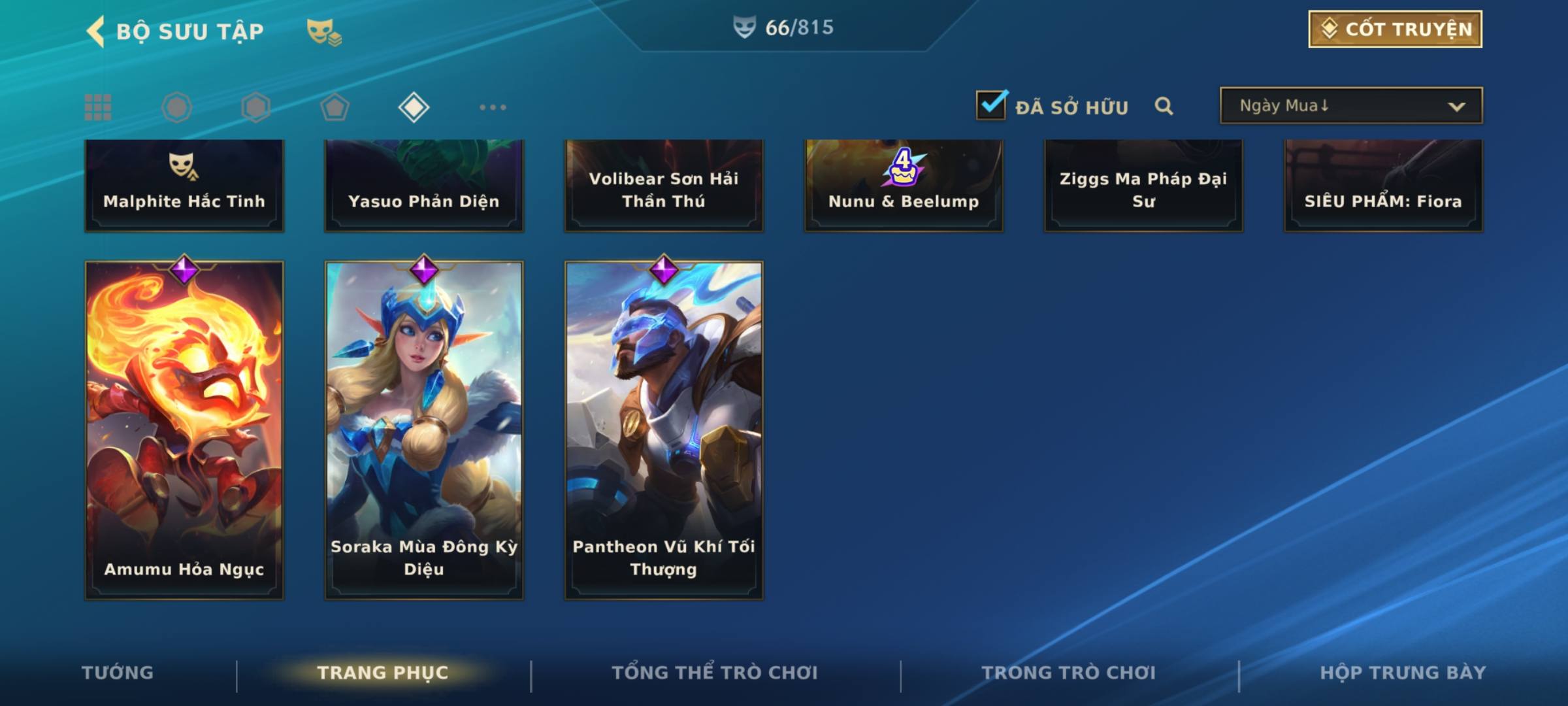Select the diamond rarity filter icon
1568x706 pixels.
[x=414, y=107]
